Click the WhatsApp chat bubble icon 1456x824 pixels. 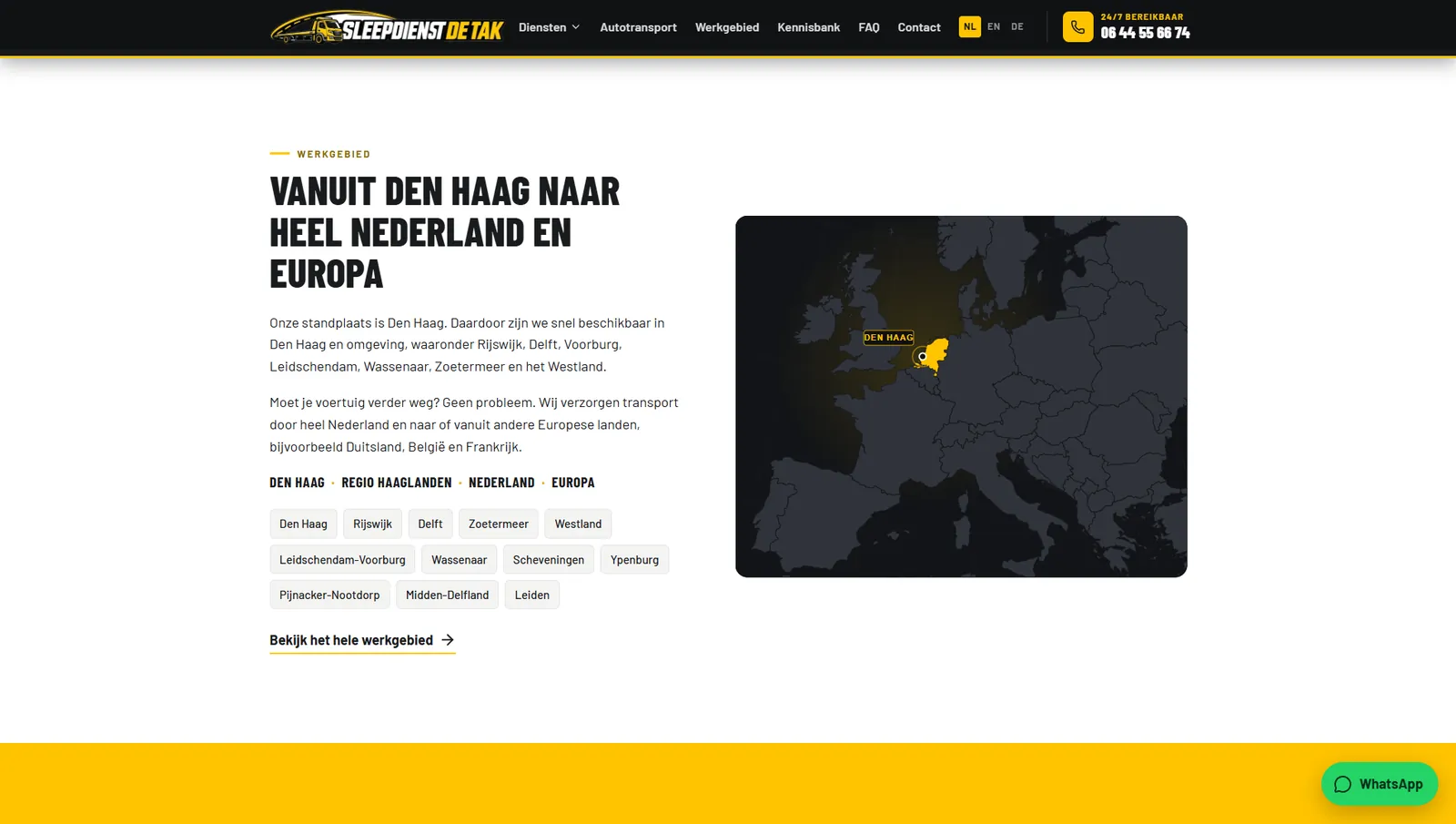click(1342, 784)
